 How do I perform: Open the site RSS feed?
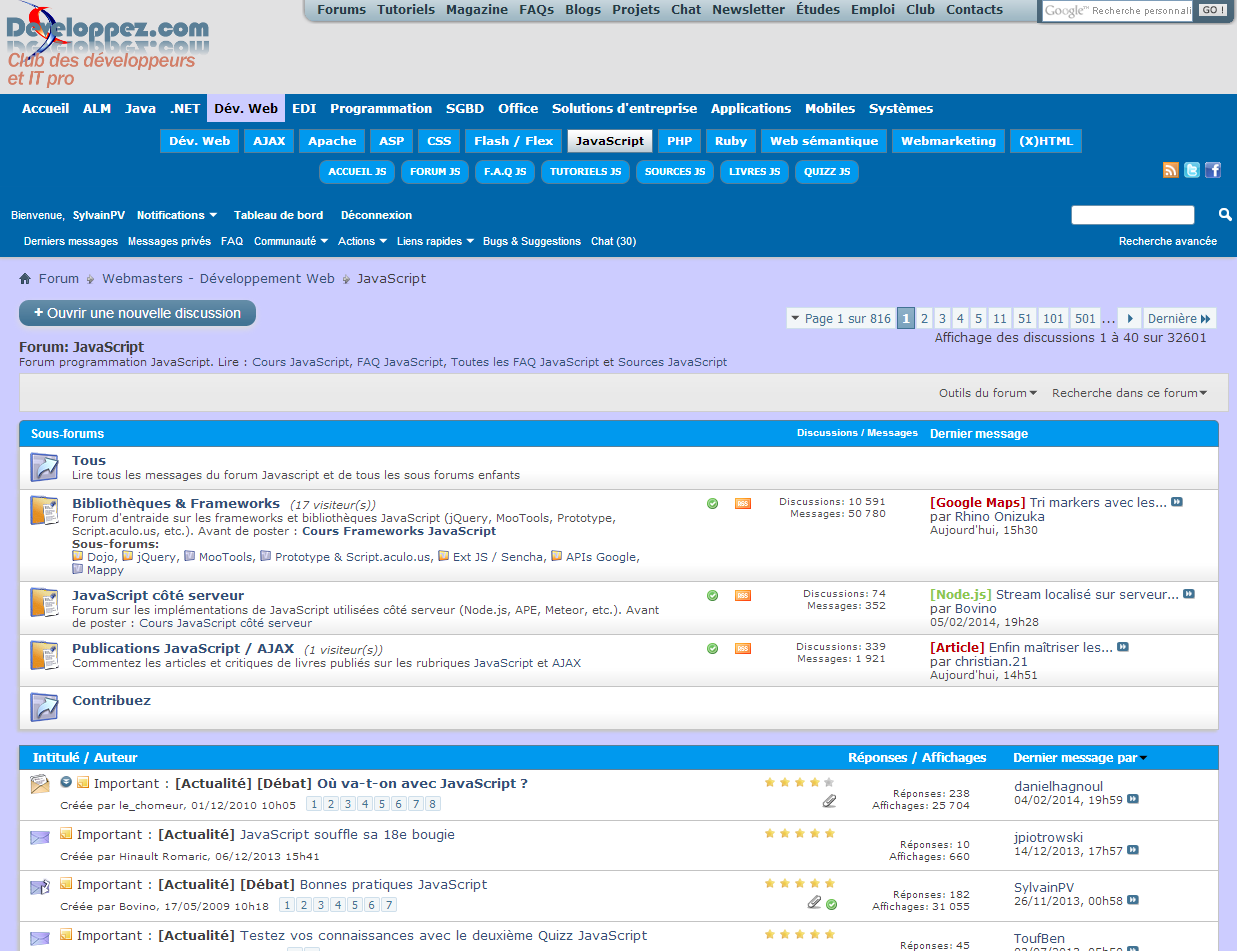(1171, 170)
